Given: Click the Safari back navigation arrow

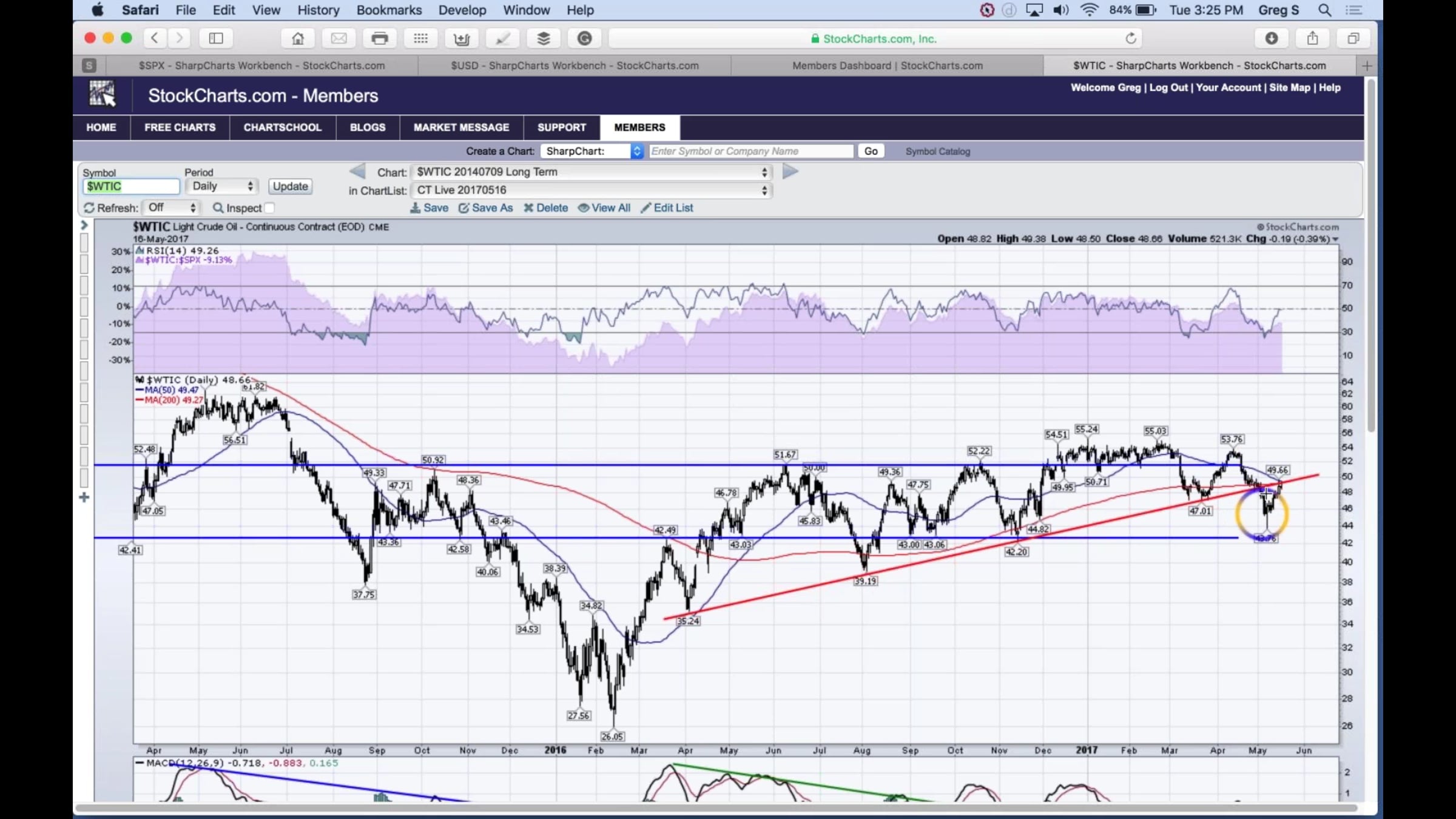Looking at the screenshot, I should 155,38.
